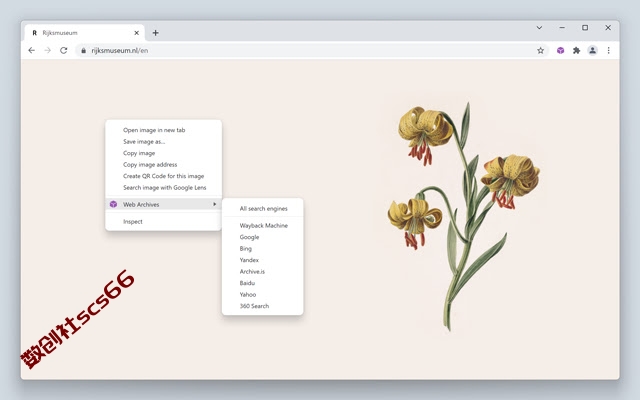View site security lock icon
The height and width of the screenshot is (400, 640).
tap(84, 51)
